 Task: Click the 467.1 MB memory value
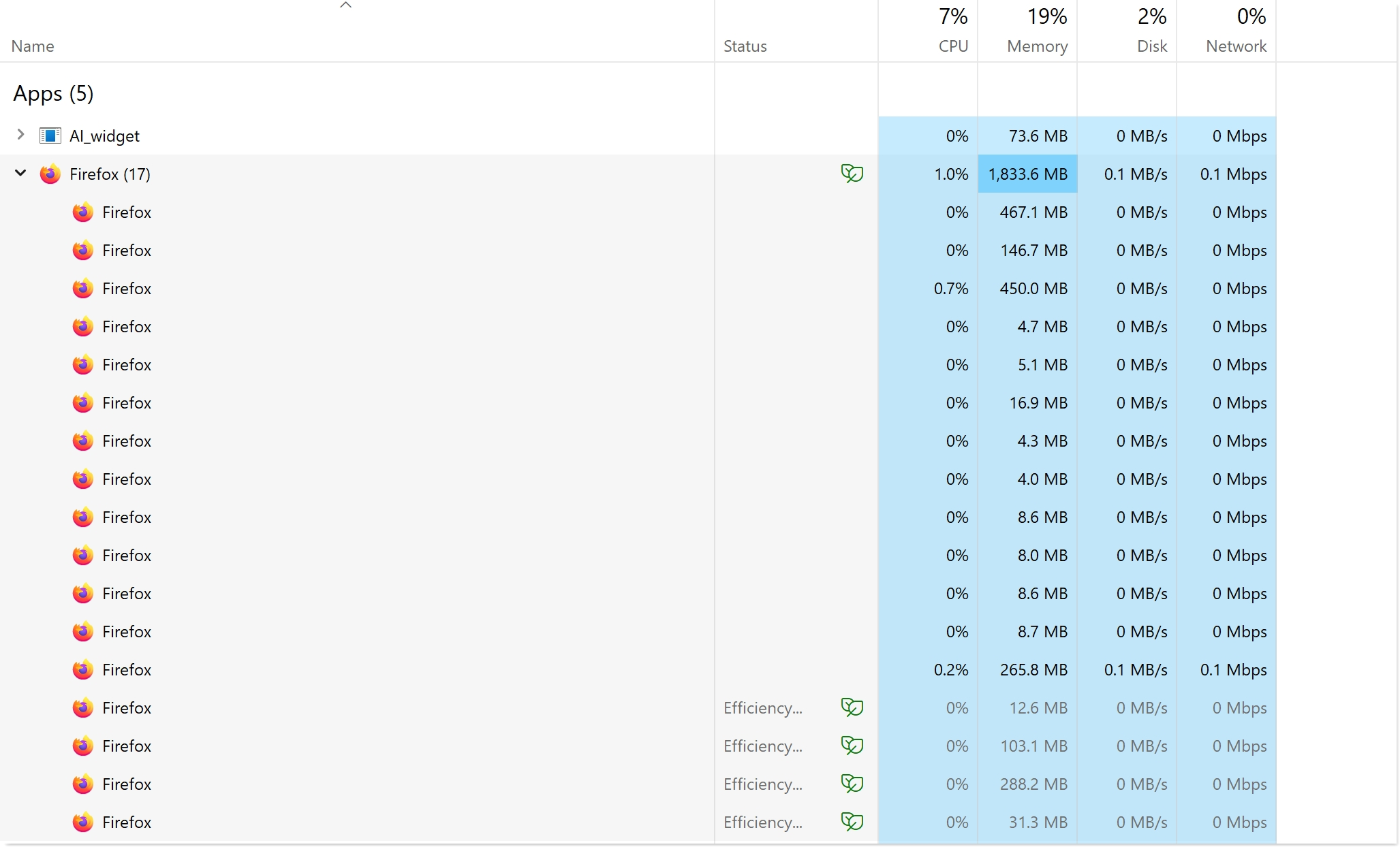point(1033,212)
